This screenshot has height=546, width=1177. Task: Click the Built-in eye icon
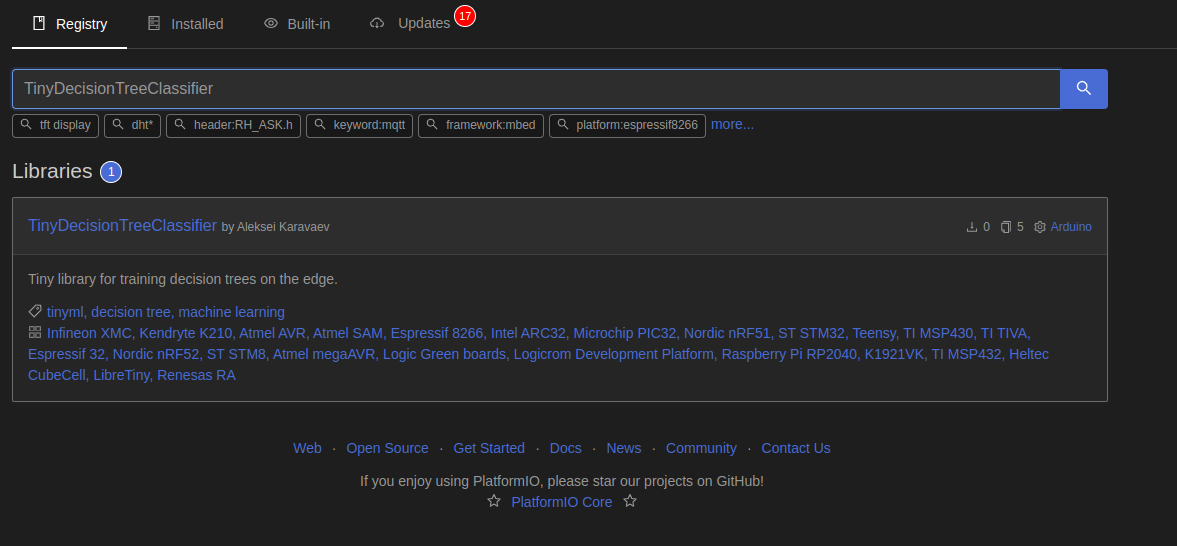click(271, 23)
